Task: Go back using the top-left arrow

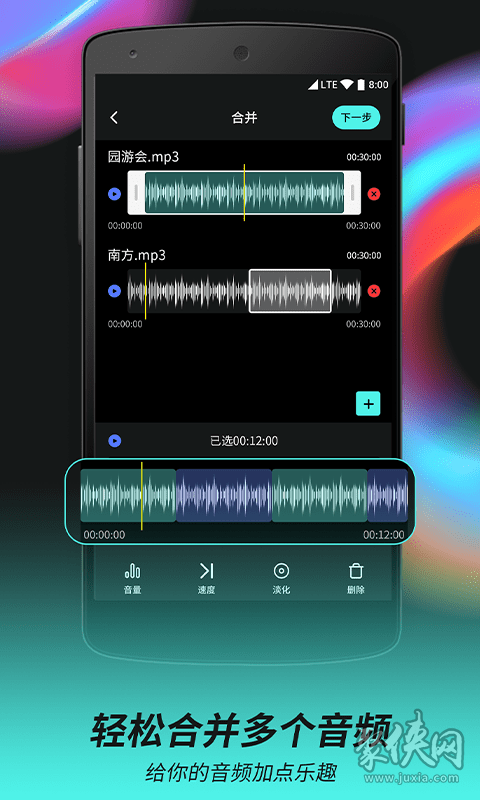Action: (114, 118)
